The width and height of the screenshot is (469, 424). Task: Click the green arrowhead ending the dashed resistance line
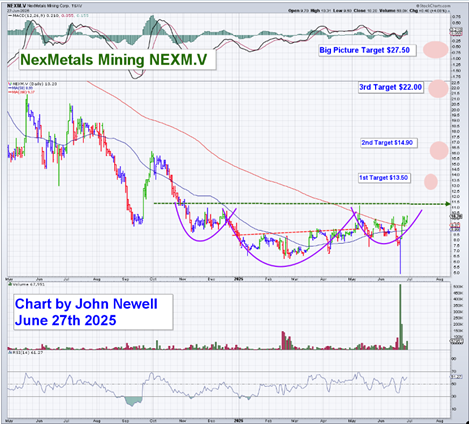click(x=447, y=204)
